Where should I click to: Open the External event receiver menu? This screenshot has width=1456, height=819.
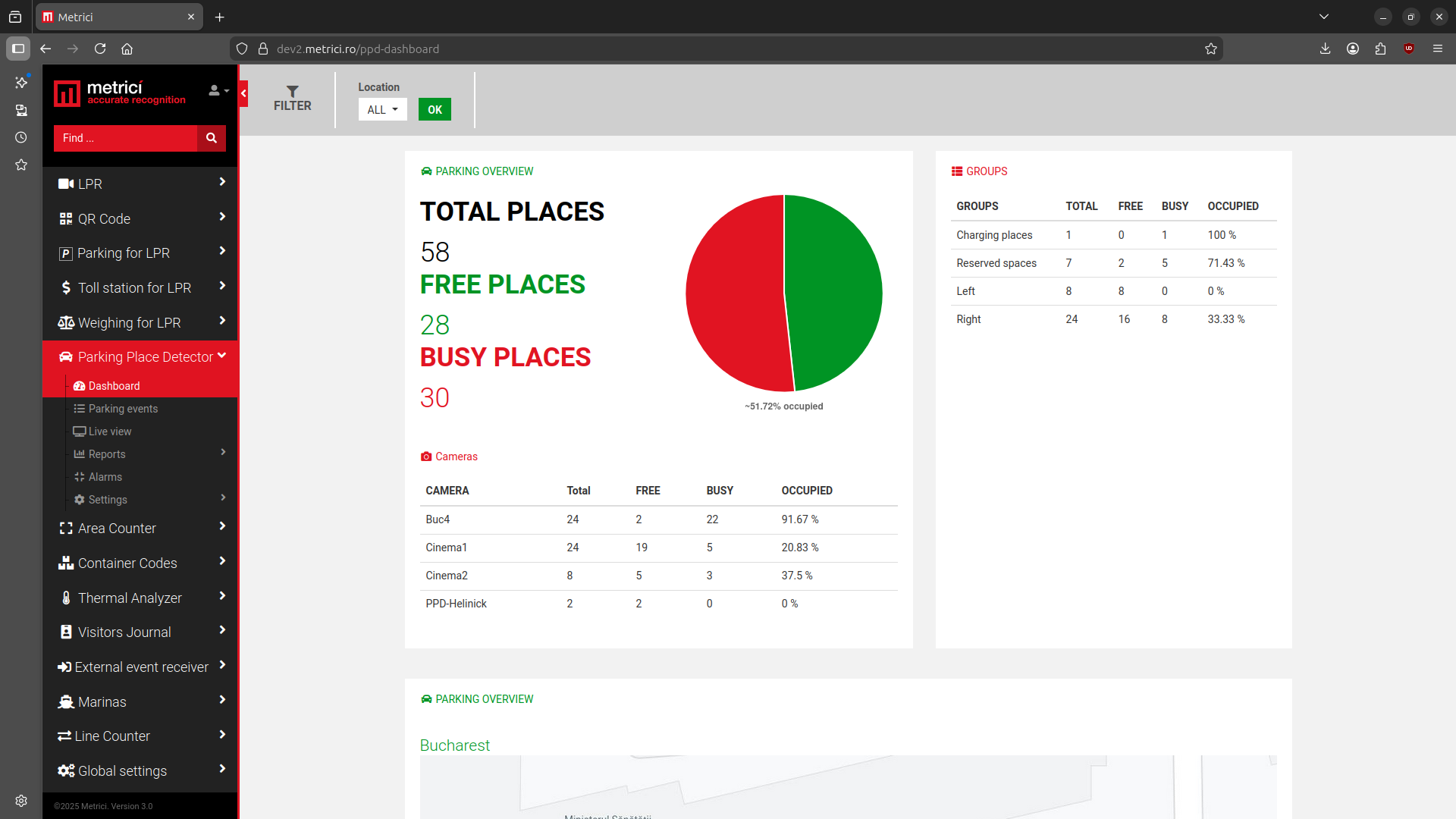(140, 667)
